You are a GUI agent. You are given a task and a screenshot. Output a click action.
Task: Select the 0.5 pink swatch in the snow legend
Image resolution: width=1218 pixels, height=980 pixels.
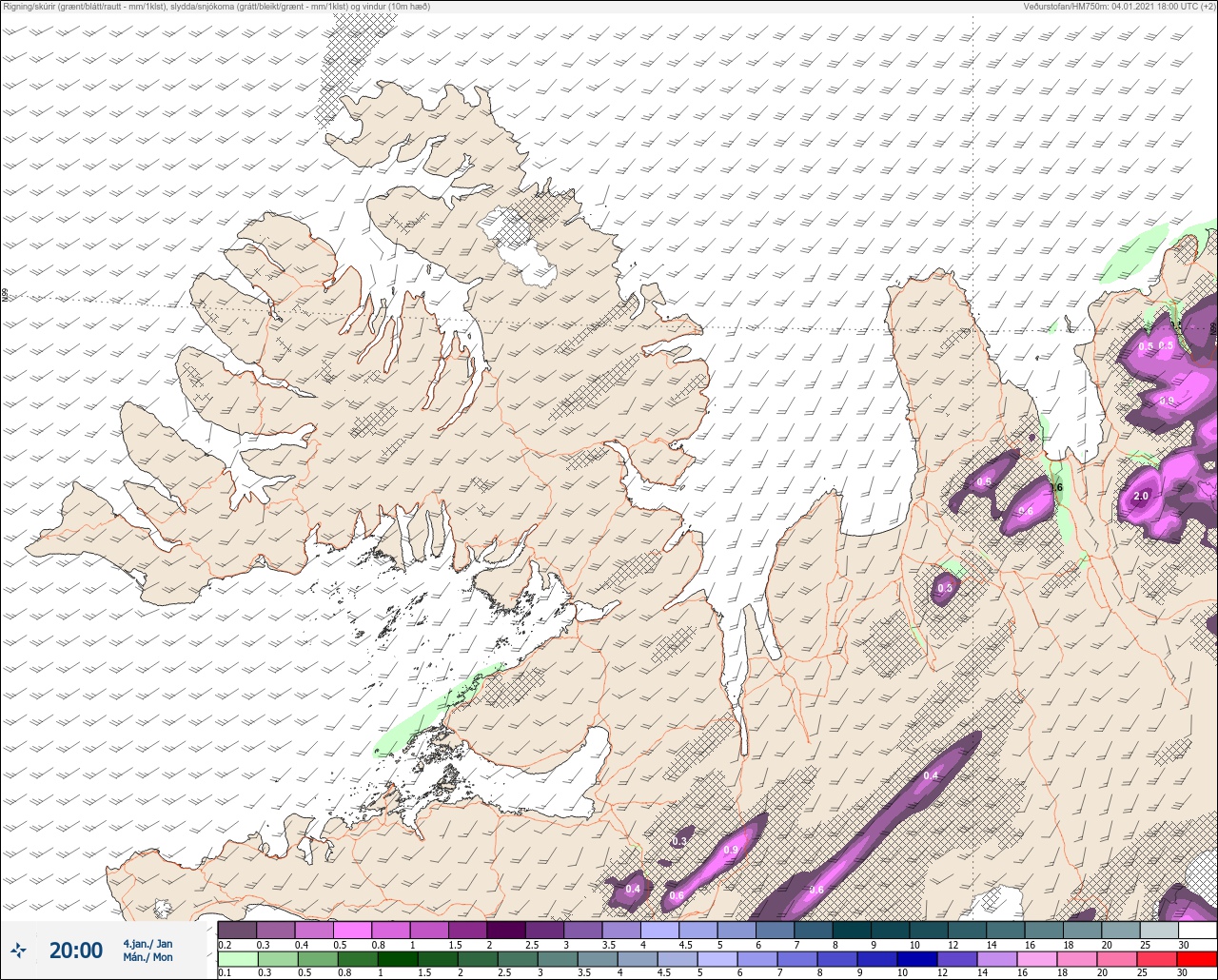[352, 930]
